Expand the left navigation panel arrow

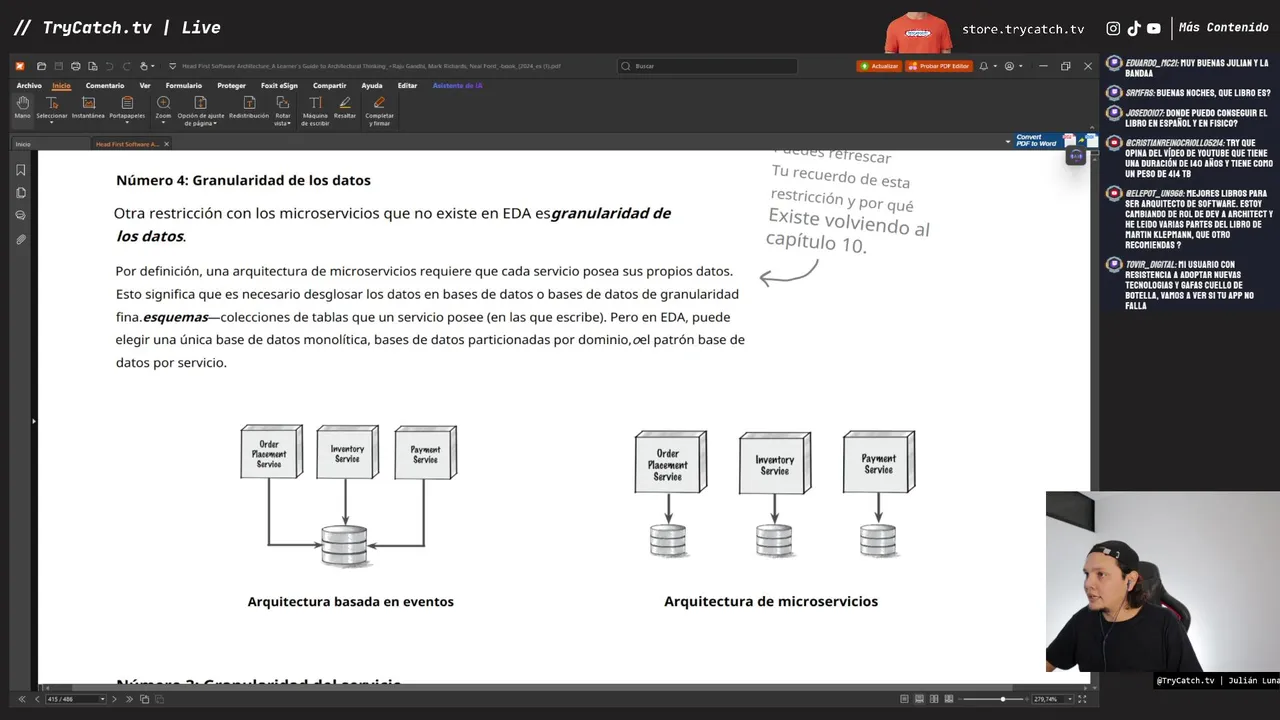click(33, 421)
